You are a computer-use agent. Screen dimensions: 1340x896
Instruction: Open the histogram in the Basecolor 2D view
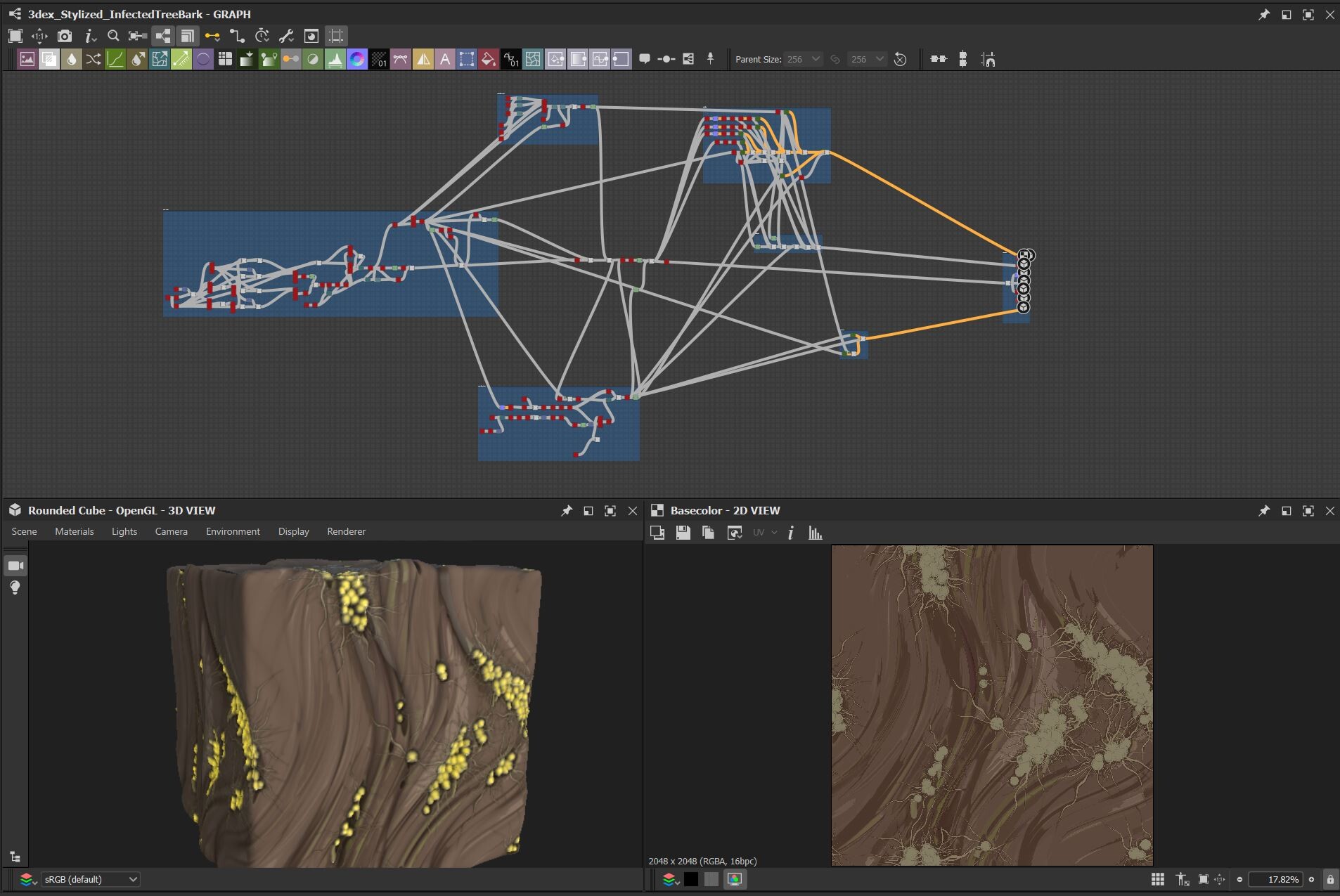tap(815, 533)
